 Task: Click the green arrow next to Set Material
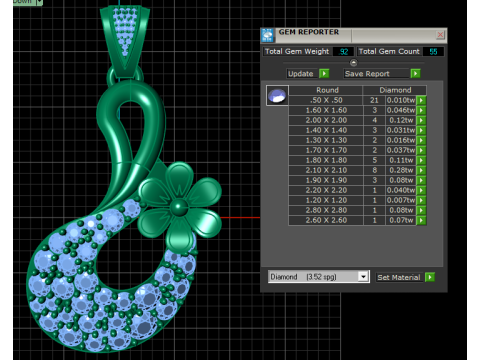tap(430, 277)
